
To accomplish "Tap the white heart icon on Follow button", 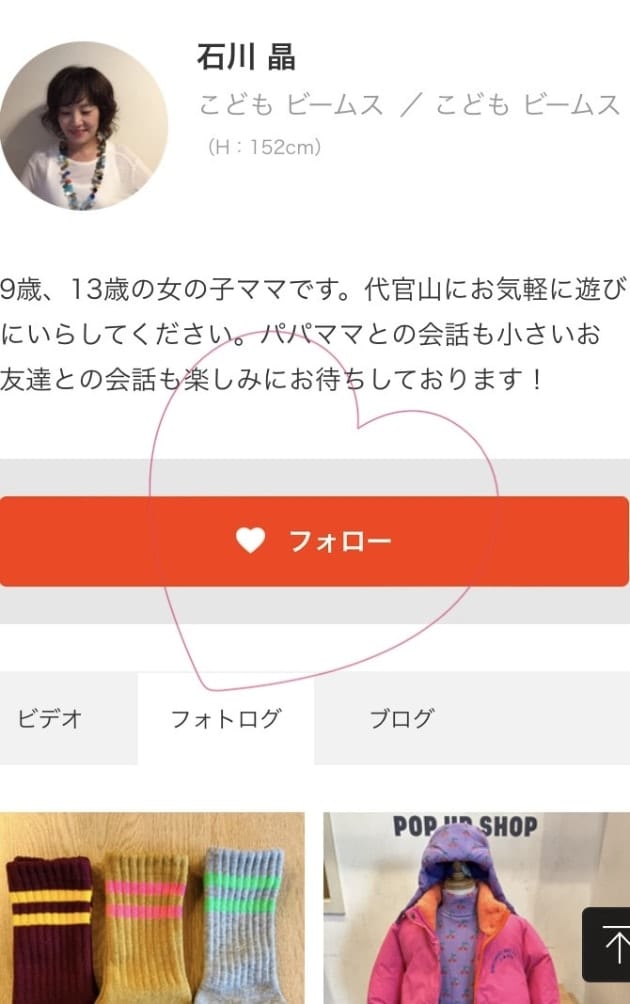I will point(250,540).
